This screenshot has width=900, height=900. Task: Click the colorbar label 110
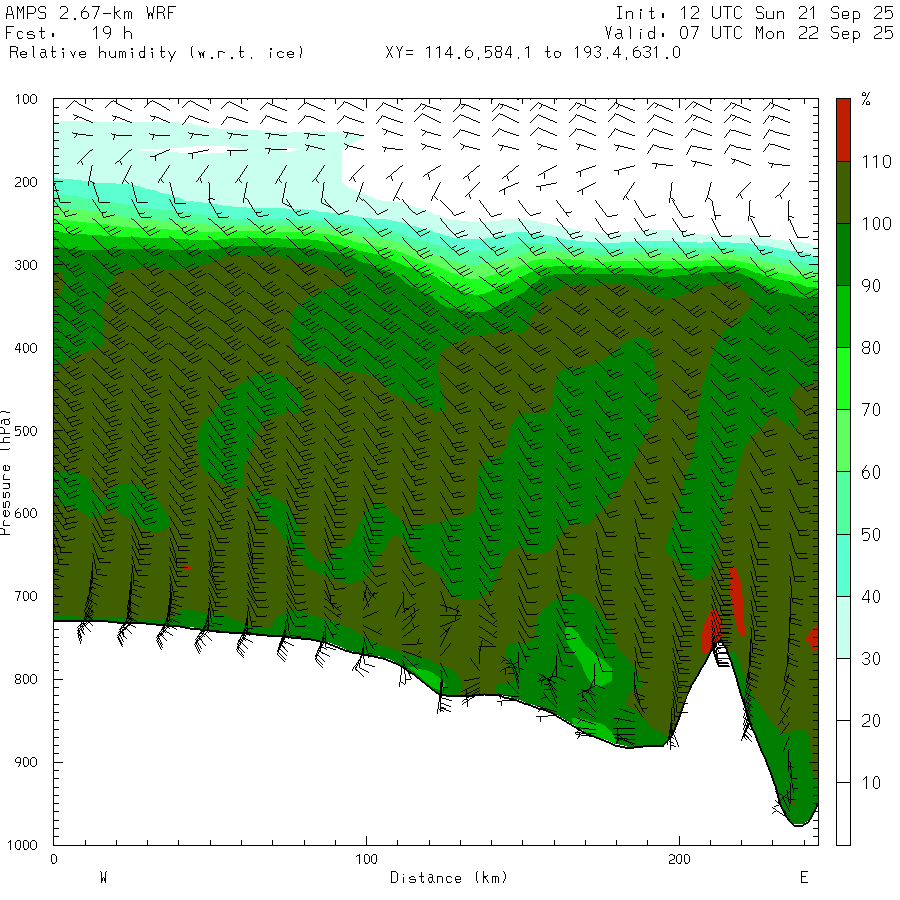click(x=876, y=162)
